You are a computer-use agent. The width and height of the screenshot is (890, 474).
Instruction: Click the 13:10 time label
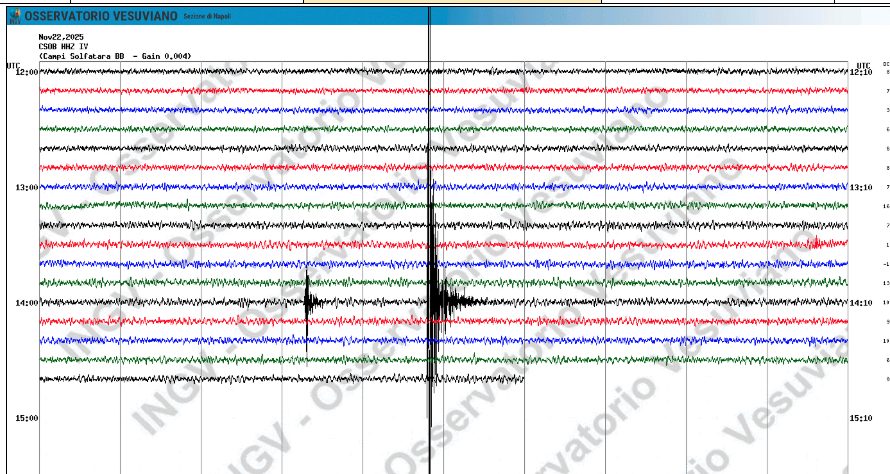point(861,188)
